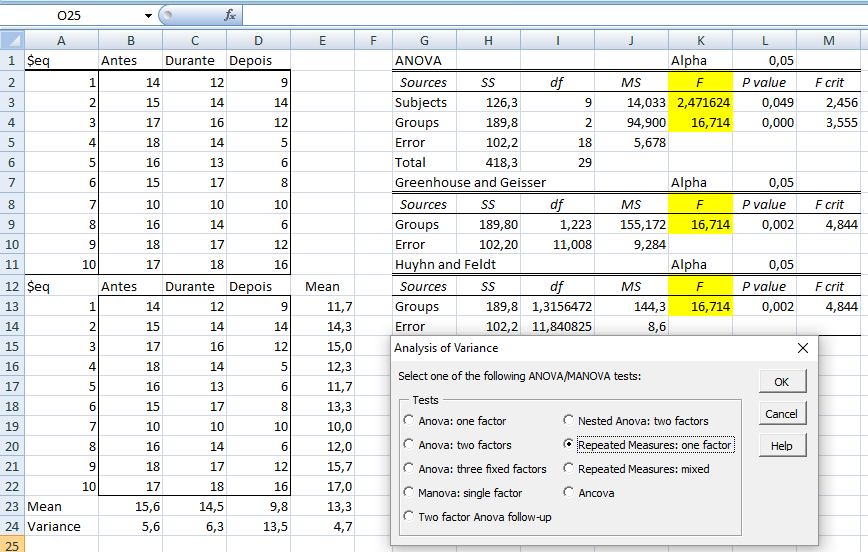This screenshot has height=552, width=868.
Task: Click the MS value 144,3
Action: (632, 306)
